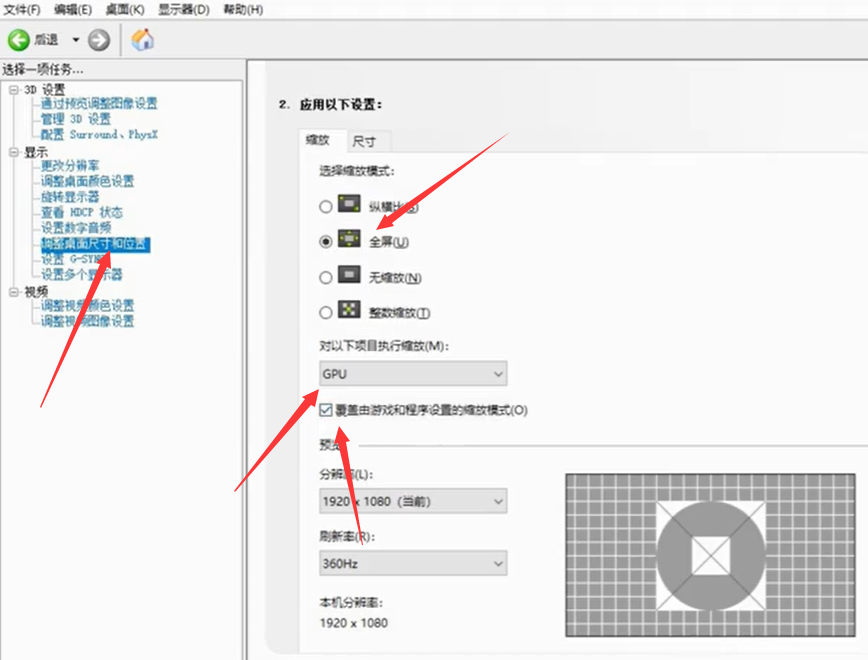The image size is (868, 660).
Task: Select the 全屏(U) radio button
Action: point(326,241)
